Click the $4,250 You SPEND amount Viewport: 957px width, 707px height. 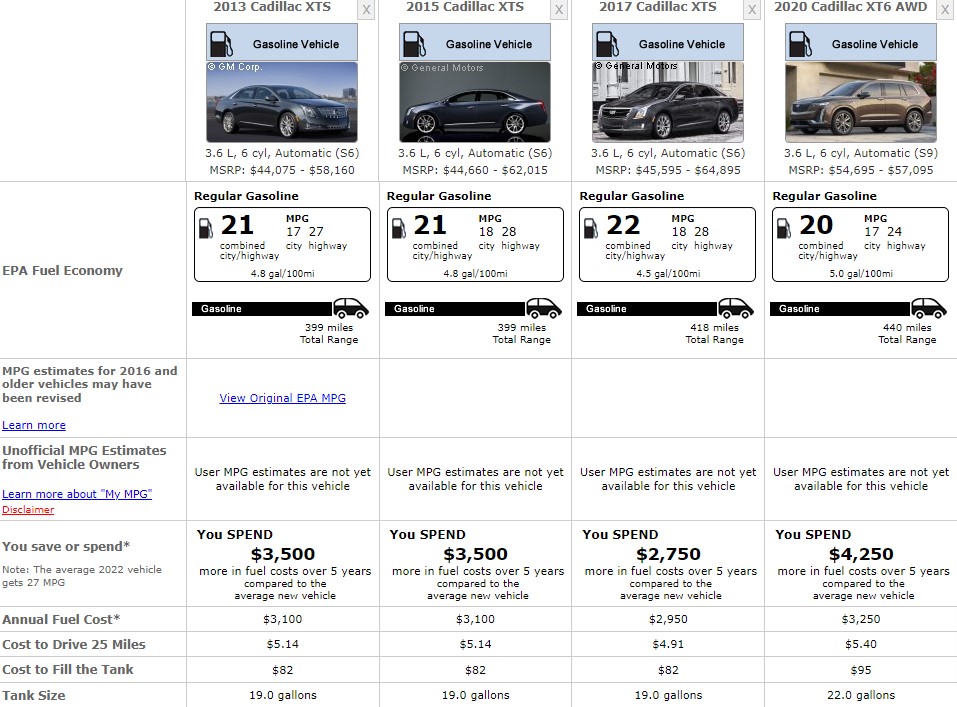(861, 554)
